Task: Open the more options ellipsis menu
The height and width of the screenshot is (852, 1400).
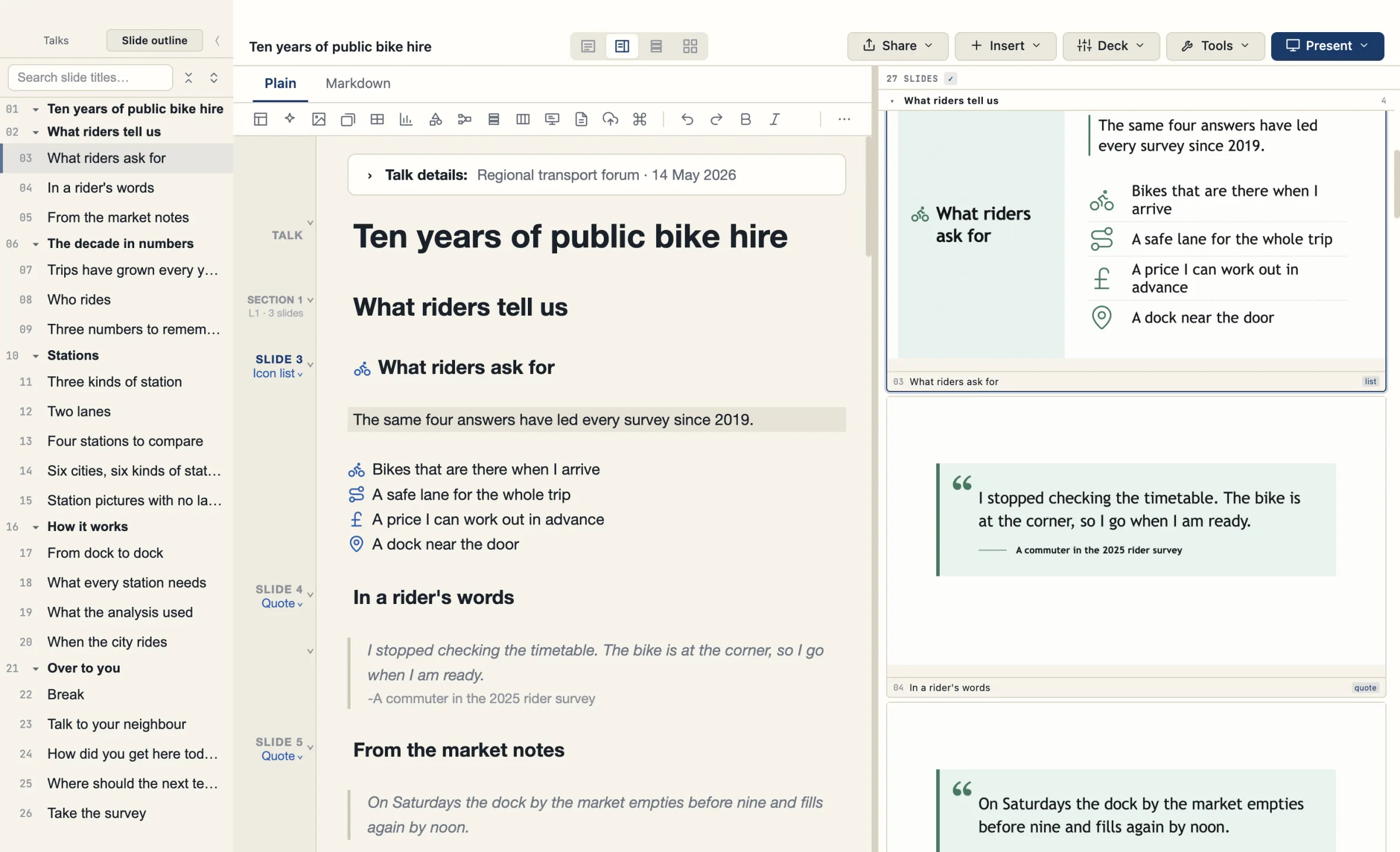Action: [844, 119]
